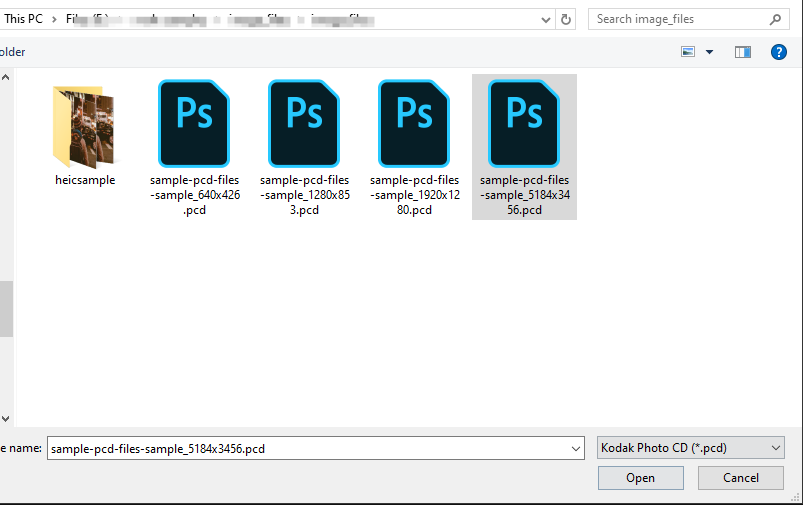The image size is (803, 505).
Task: Expand the address bar history dropdown
Action: (546, 20)
